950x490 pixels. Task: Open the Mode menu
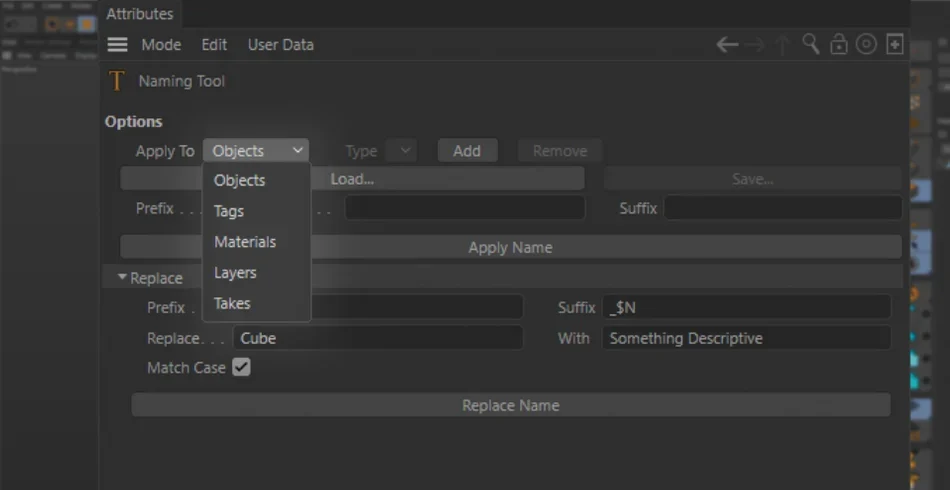161,45
